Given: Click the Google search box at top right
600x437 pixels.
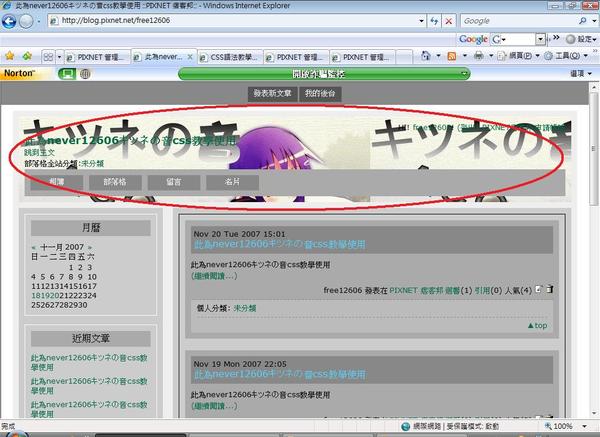Looking at the screenshot, I should pos(518,21).
